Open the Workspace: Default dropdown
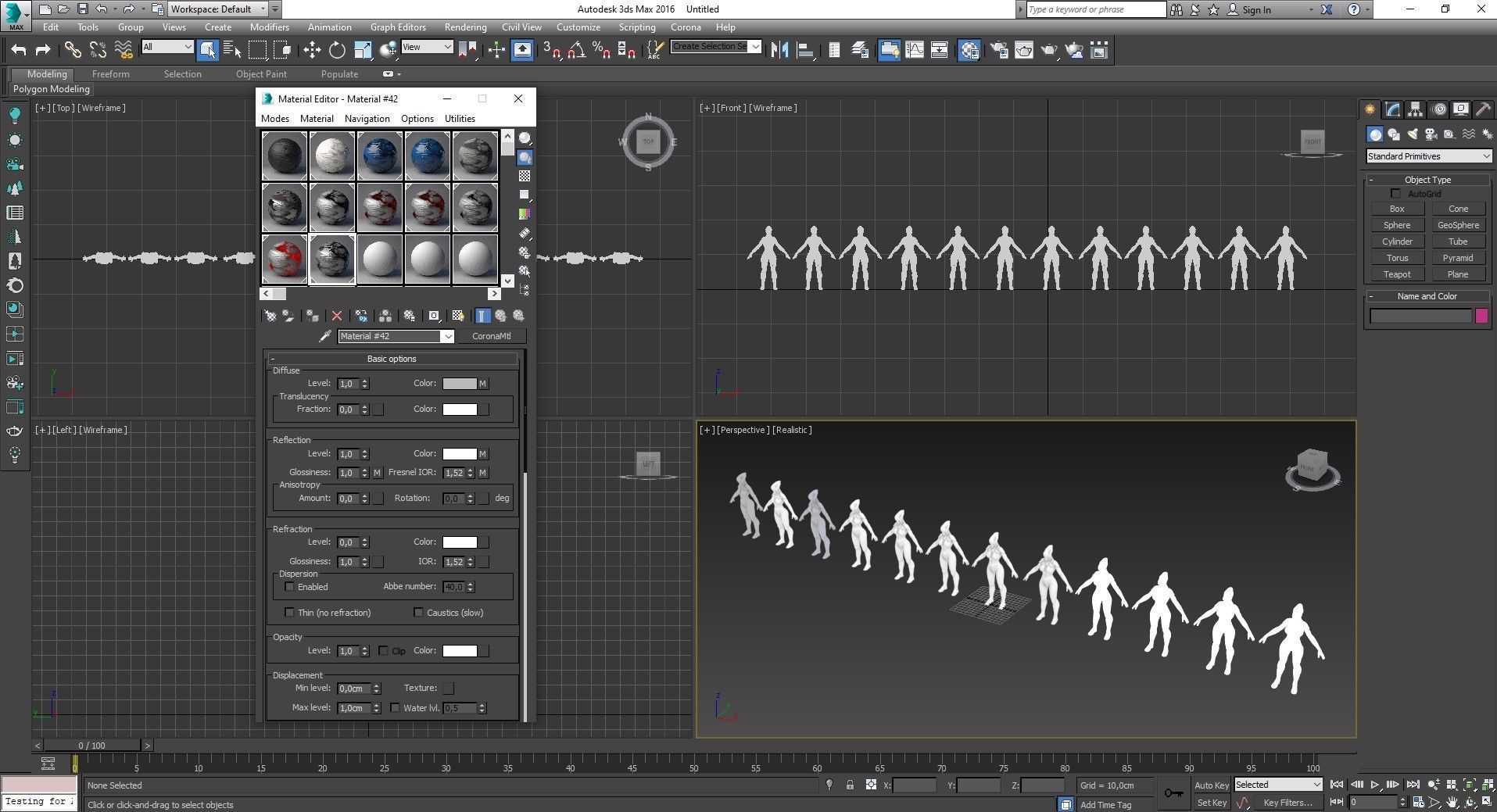The image size is (1497, 812). (218, 9)
